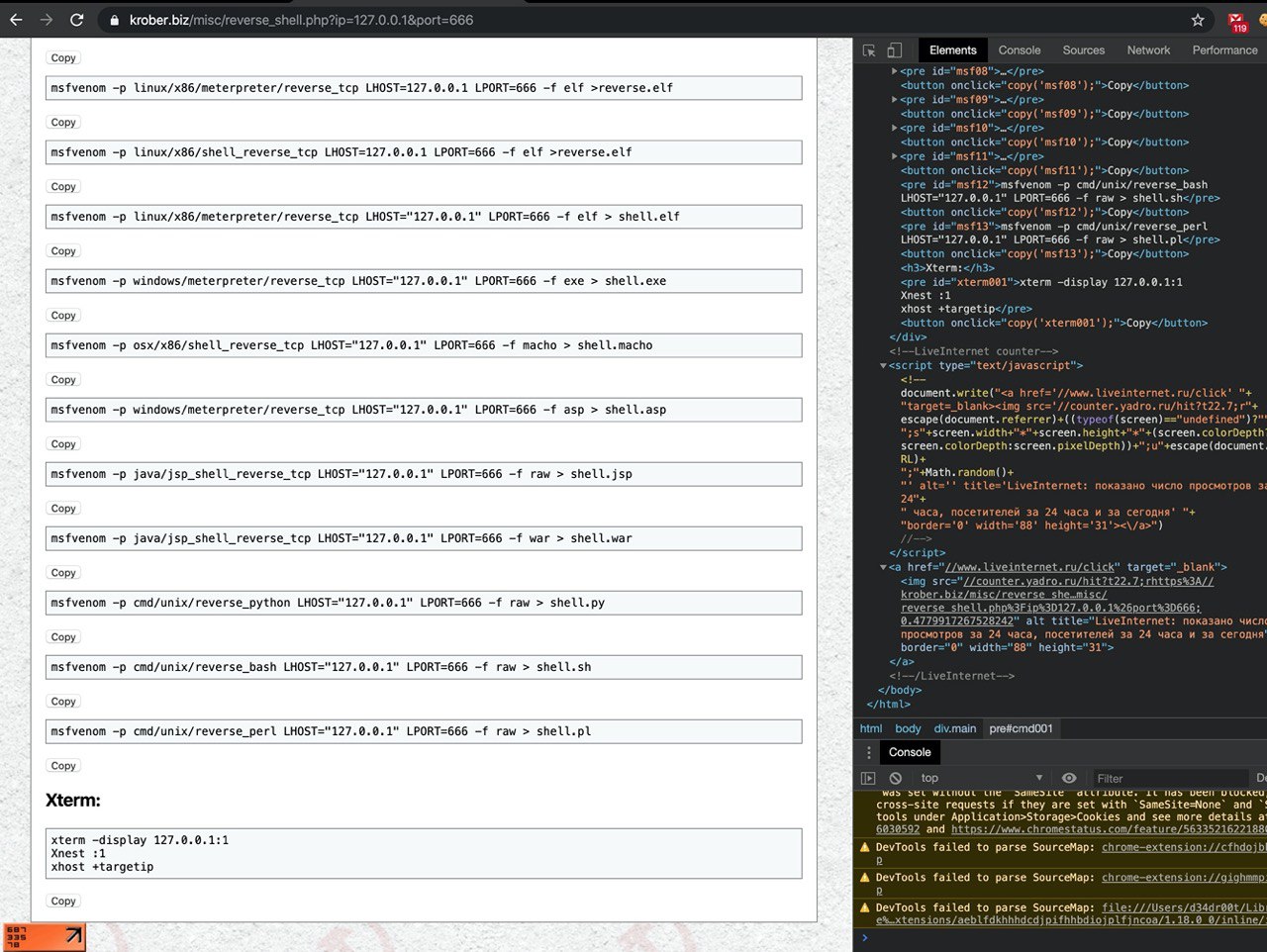Copy the linux meterpreter reverse.elf command below it

tap(63, 123)
